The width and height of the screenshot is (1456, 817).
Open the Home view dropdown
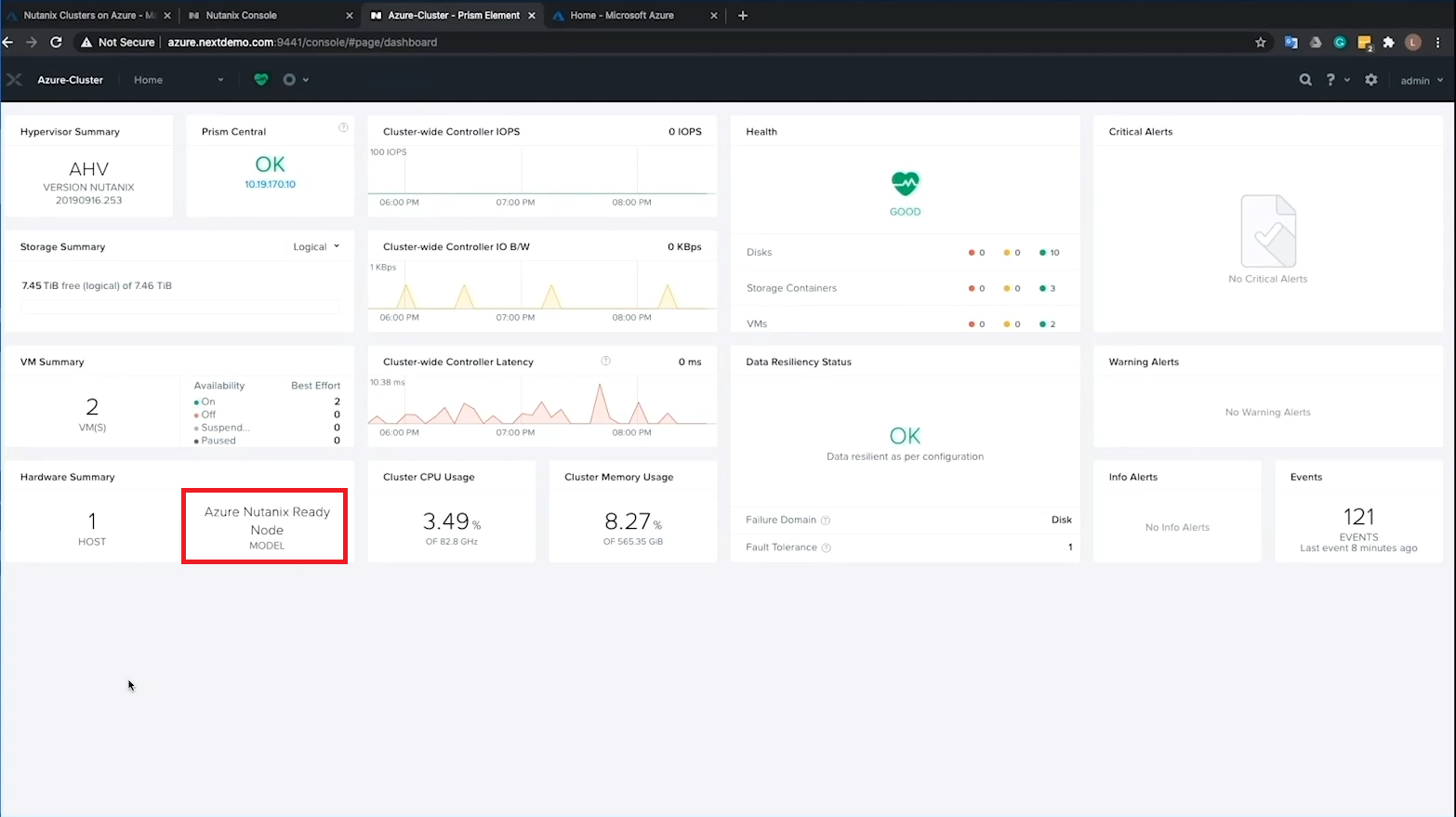pos(179,80)
